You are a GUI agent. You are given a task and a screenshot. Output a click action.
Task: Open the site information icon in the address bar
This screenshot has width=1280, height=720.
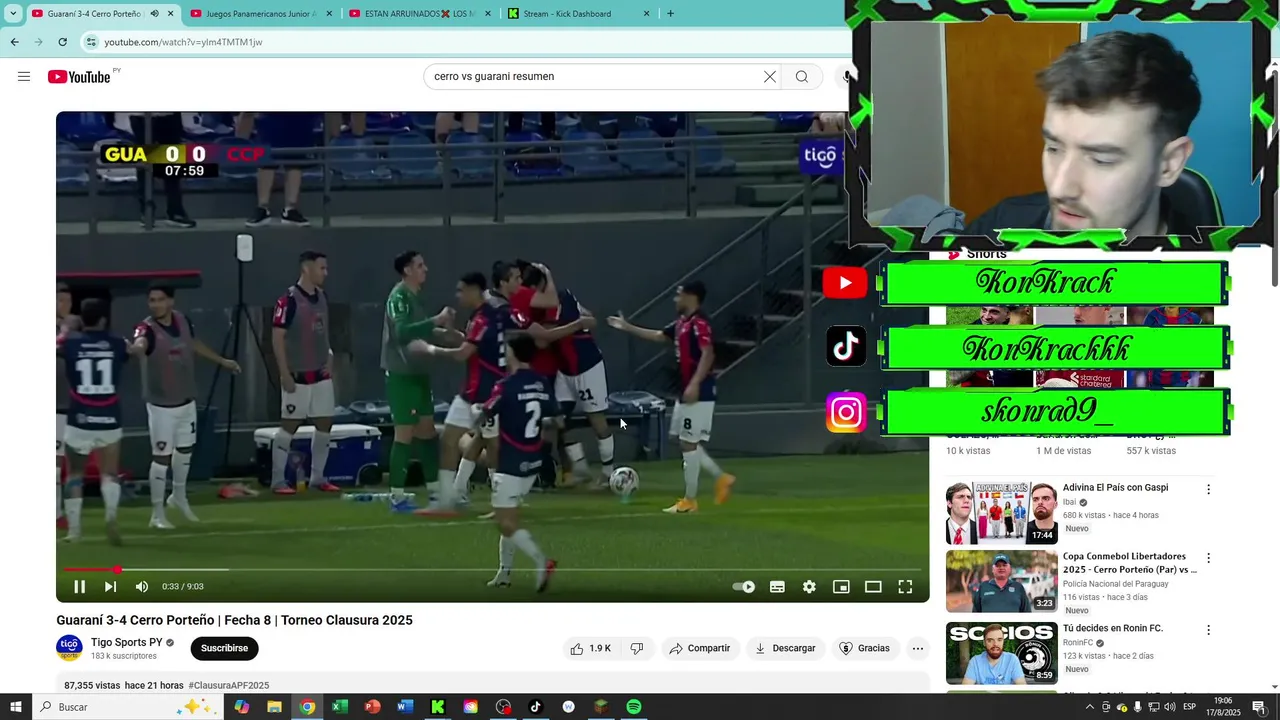[91, 42]
